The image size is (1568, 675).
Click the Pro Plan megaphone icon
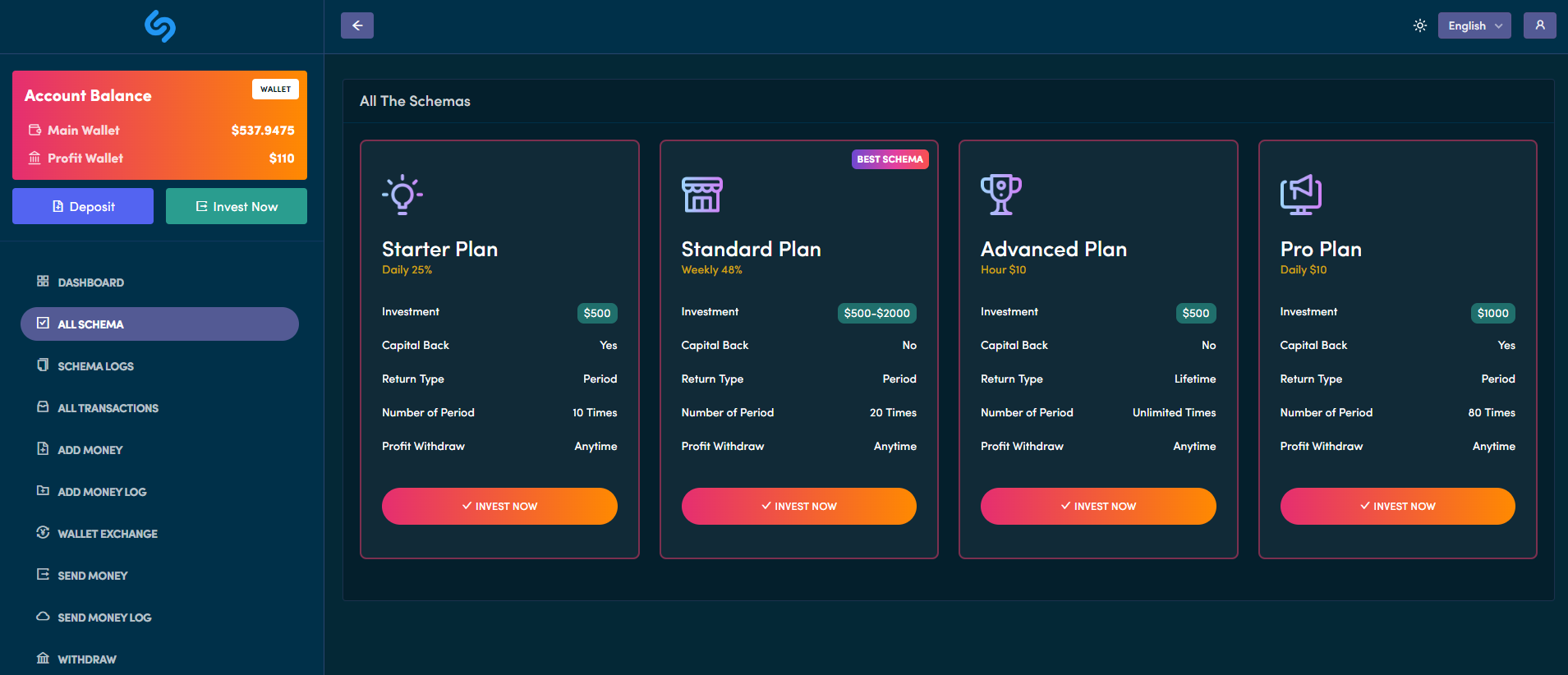tap(1300, 195)
